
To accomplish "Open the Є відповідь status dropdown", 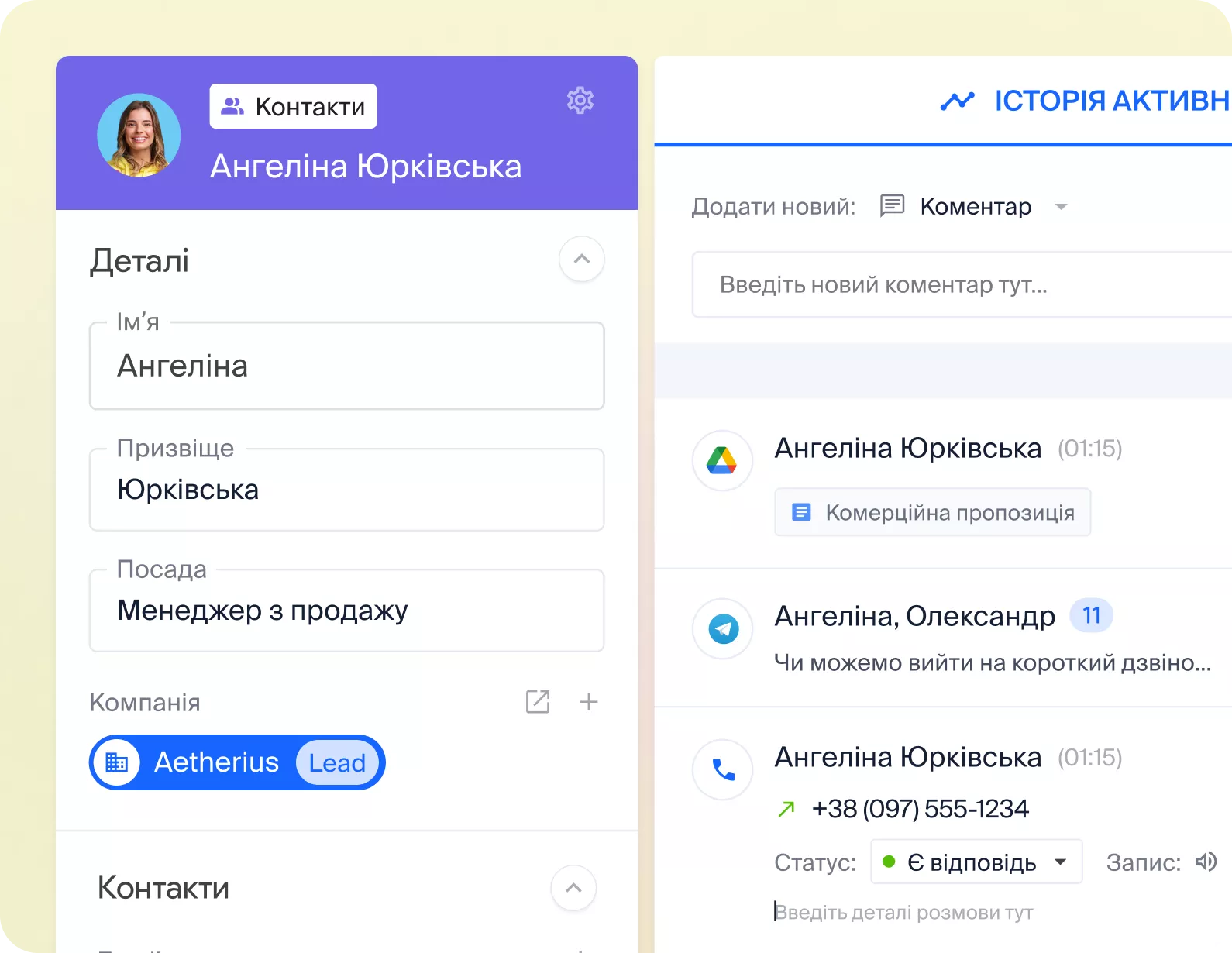I will pyautogui.click(x=976, y=862).
